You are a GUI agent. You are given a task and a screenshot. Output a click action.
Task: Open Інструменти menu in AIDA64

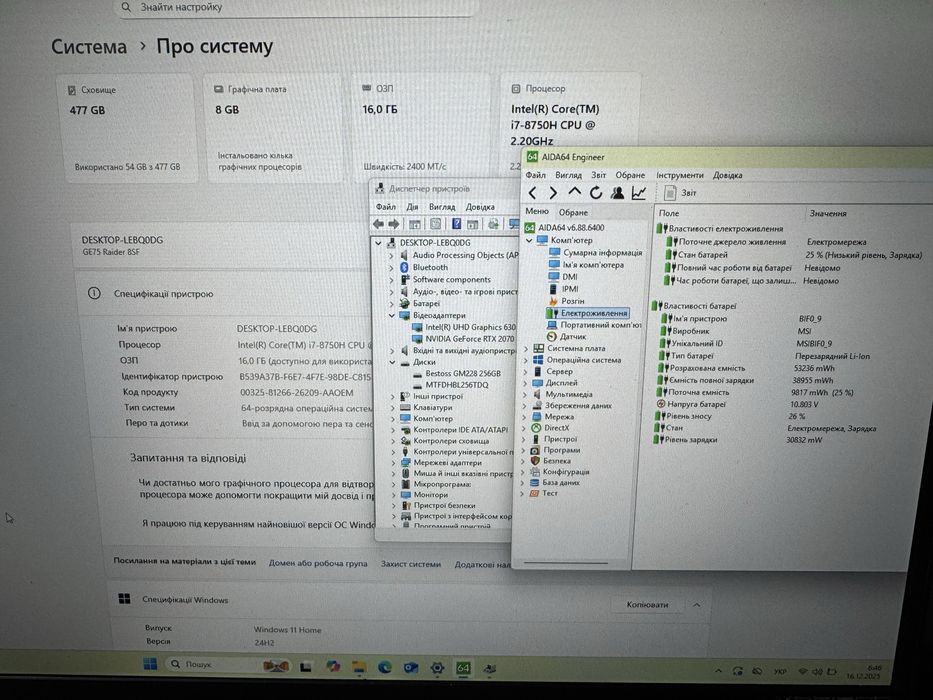[680, 175]
